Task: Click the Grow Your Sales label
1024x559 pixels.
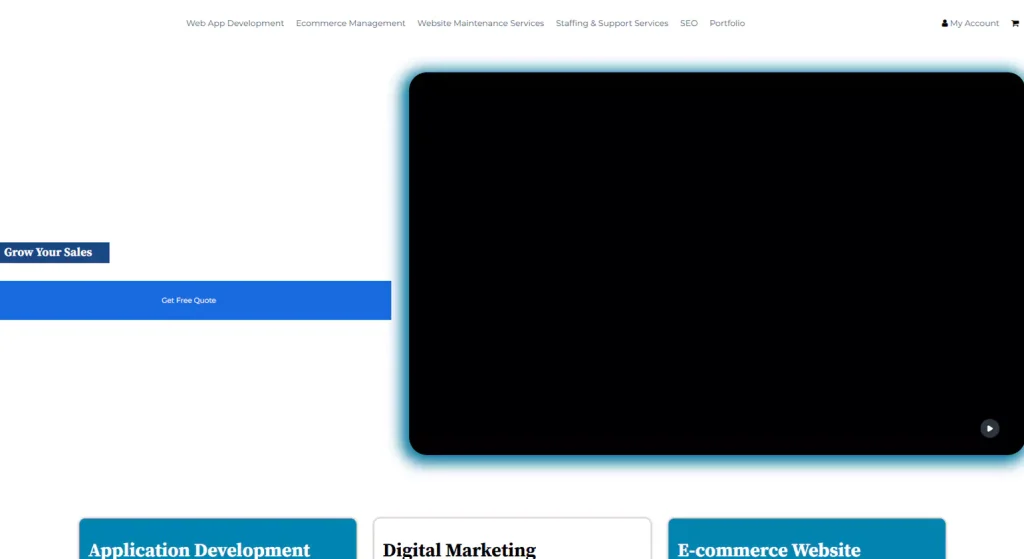Action: [x=54, y=253]
